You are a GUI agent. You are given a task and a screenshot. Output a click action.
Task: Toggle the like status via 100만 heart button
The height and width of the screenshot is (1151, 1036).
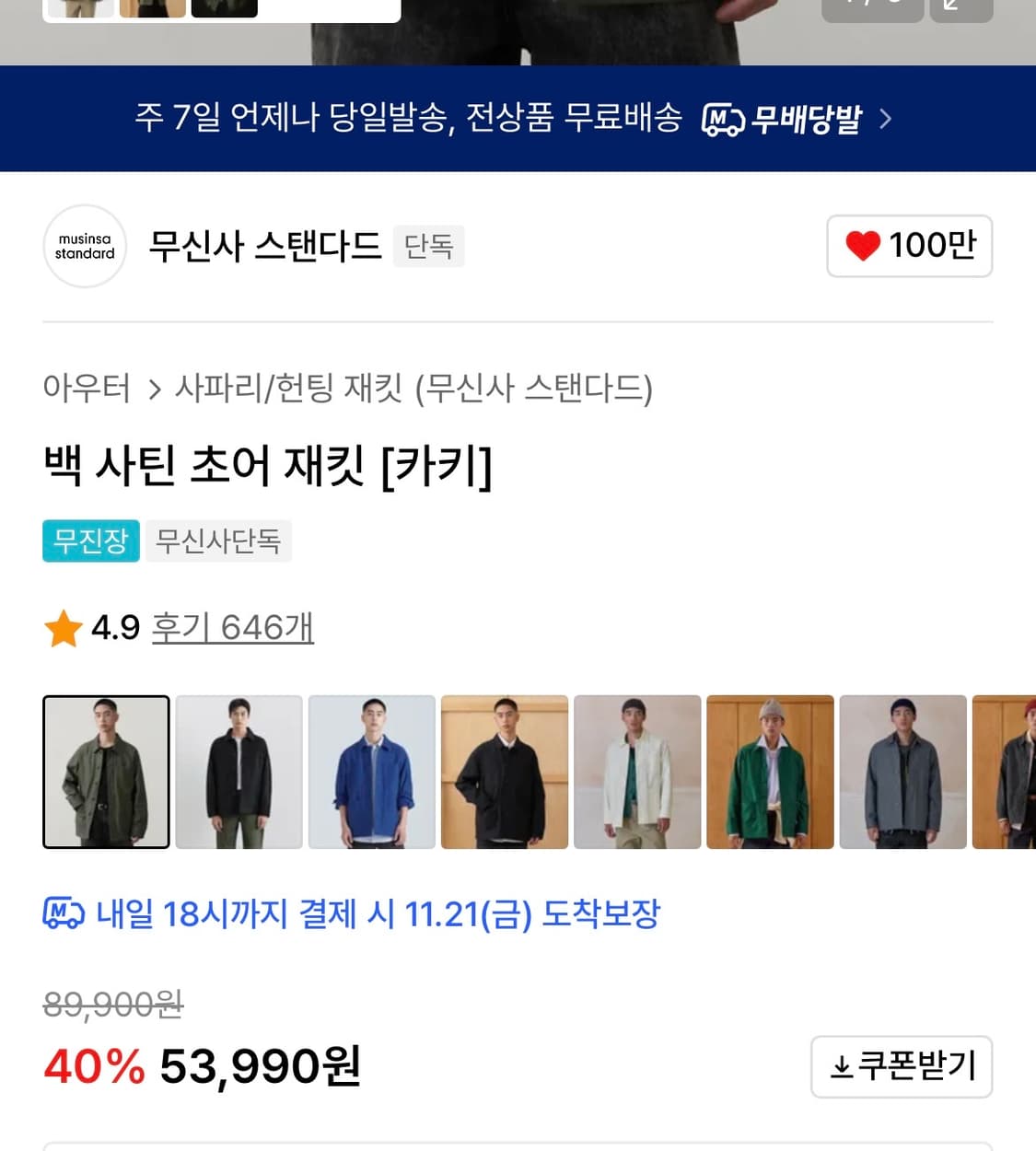coord(909,246)
